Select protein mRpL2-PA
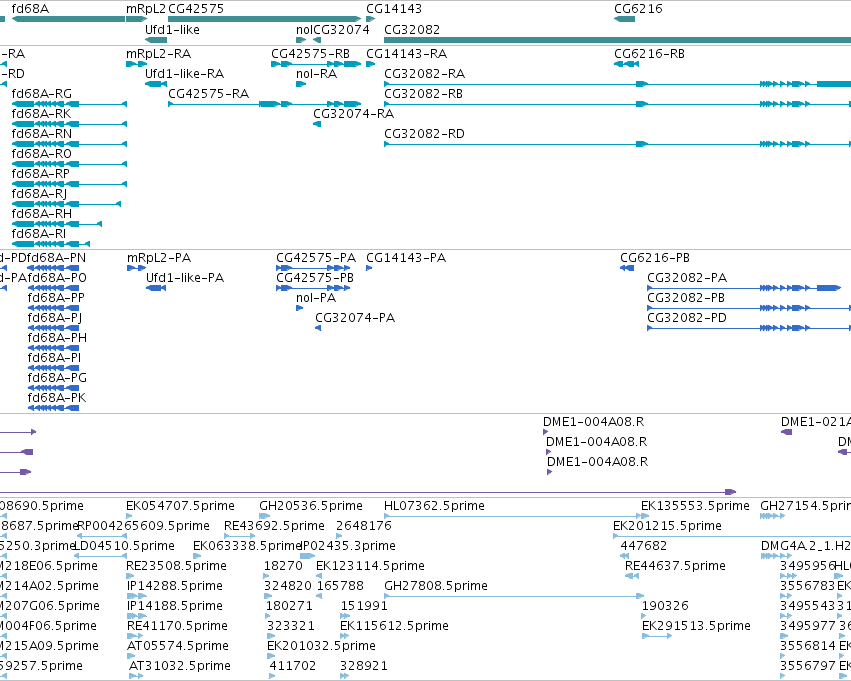This screenshot has height=681, width=851. [137, 268]
